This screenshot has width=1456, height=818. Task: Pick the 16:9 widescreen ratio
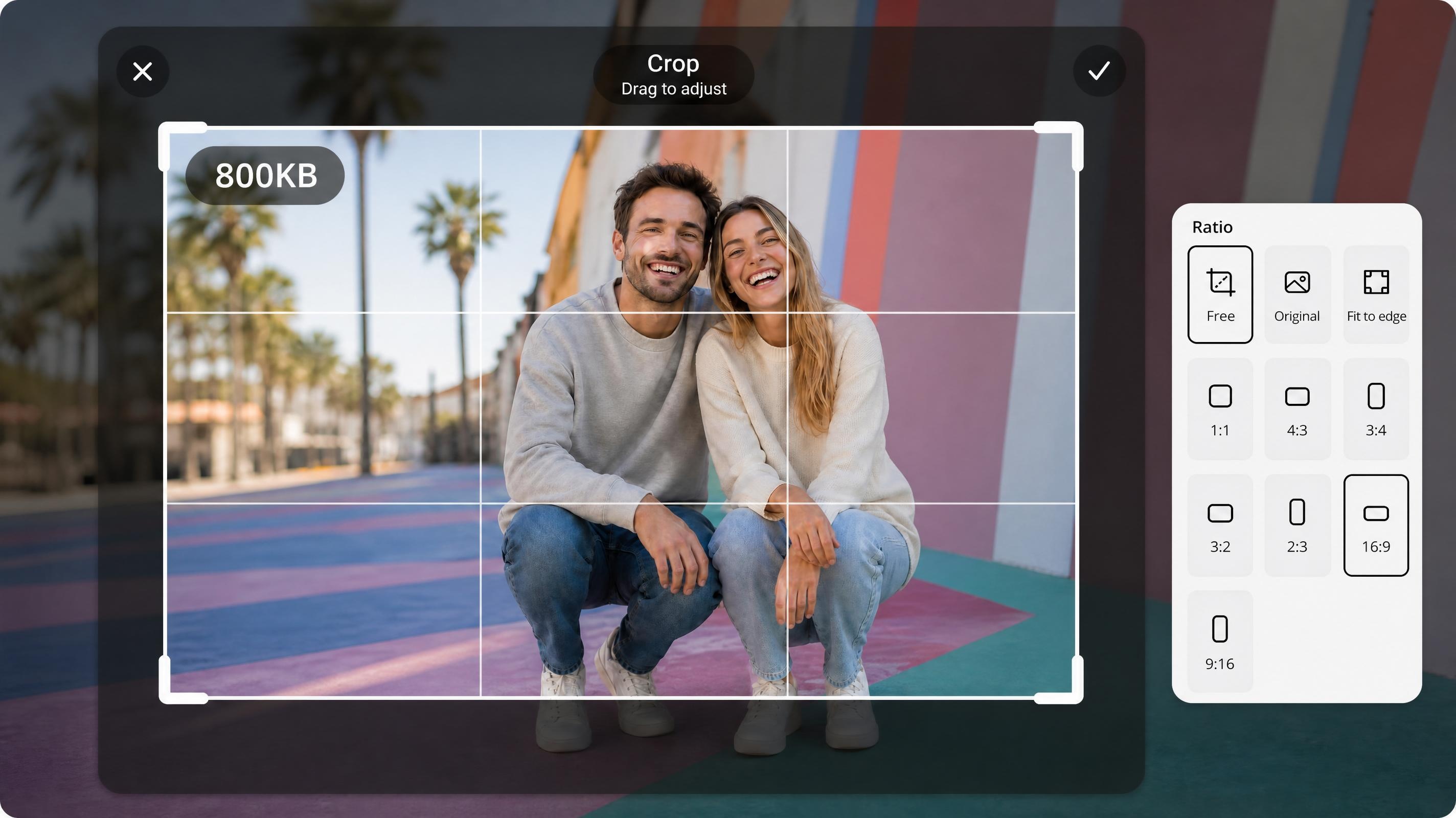tap(1376, 525)
